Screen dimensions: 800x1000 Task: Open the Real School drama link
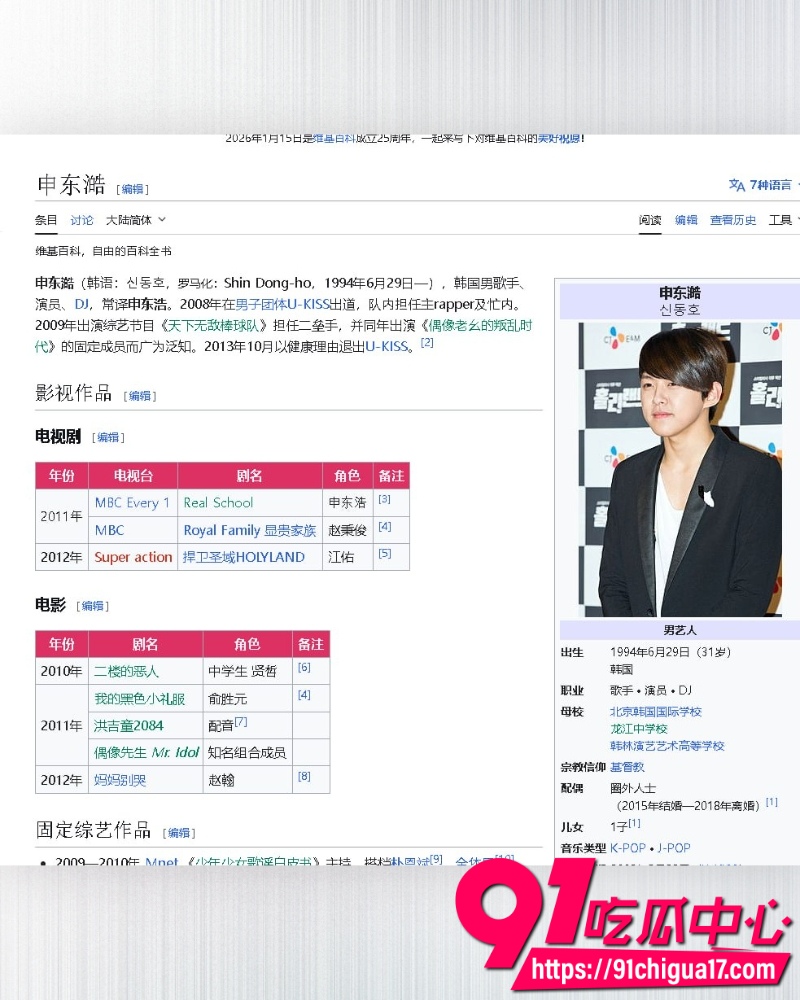point(218,503)
